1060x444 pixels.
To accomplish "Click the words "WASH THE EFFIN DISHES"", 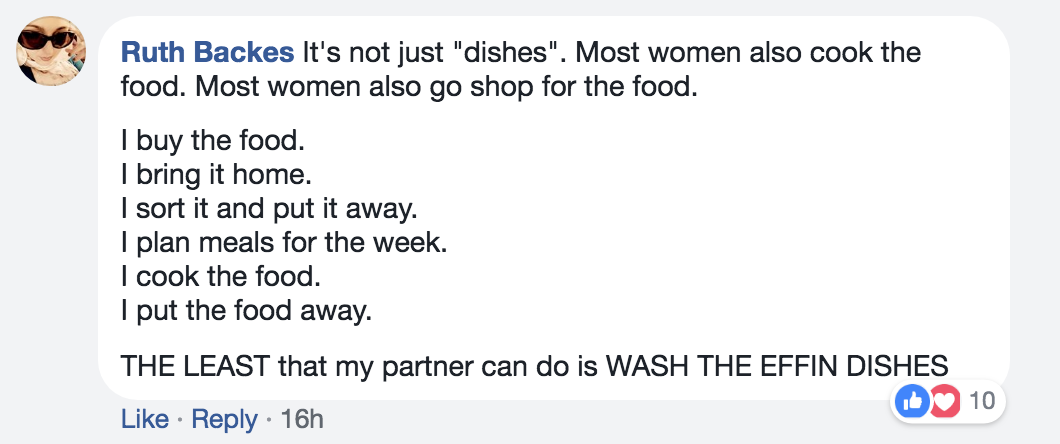I will tap(777, 366).
